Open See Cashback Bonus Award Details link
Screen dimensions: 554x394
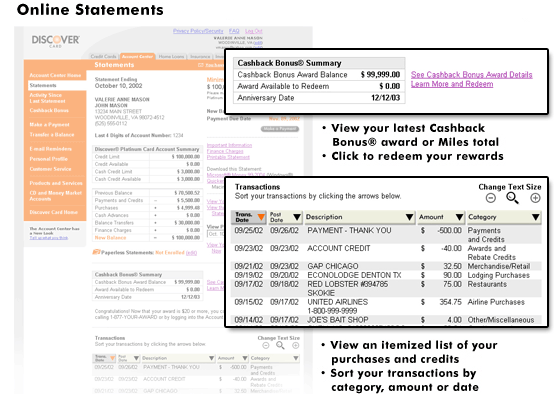471,75
